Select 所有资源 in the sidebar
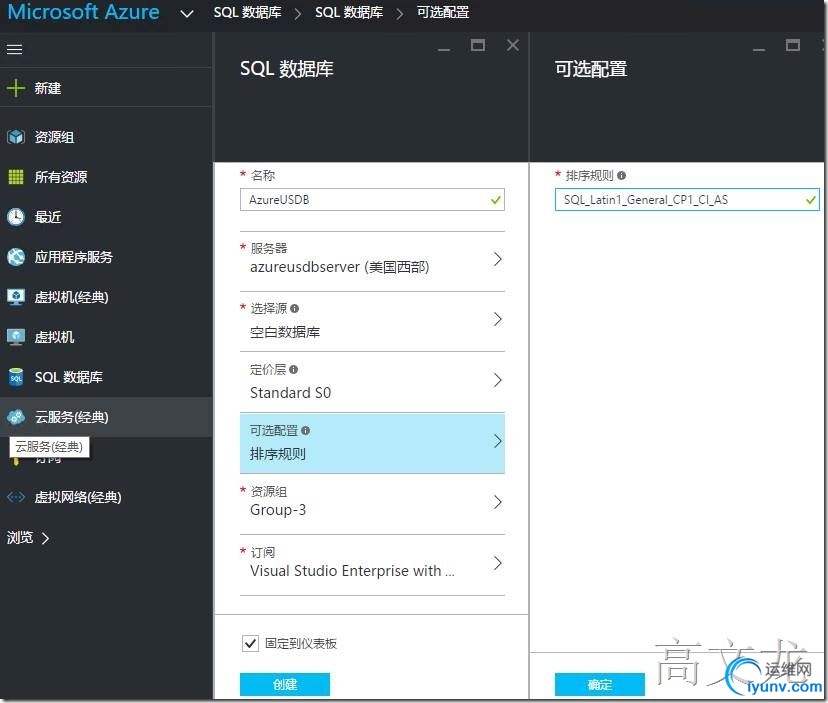 (x=61, y=177)
